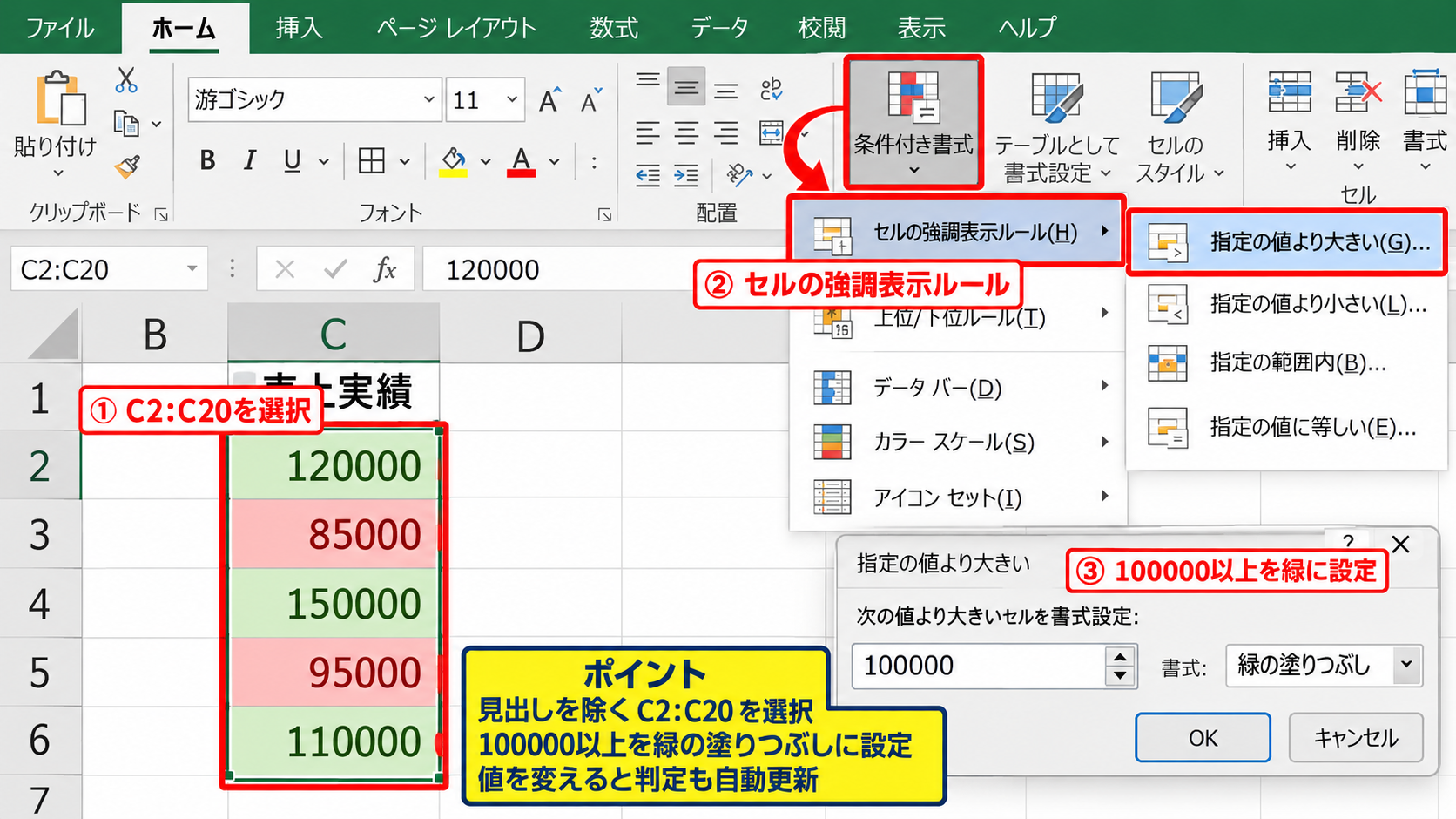Apply the red font color

pyautogui.click(x=521, y=161)
